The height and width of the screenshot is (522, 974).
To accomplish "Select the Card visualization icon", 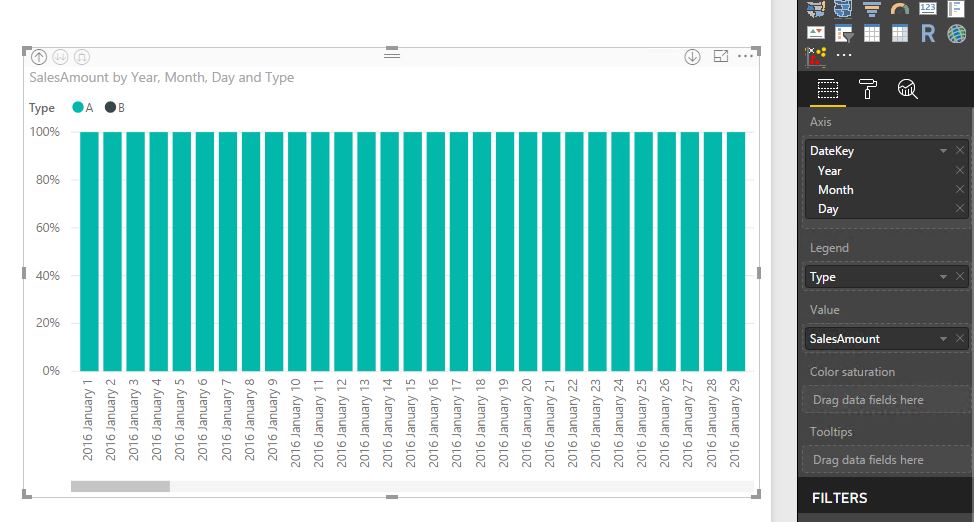I will point(927,8).
